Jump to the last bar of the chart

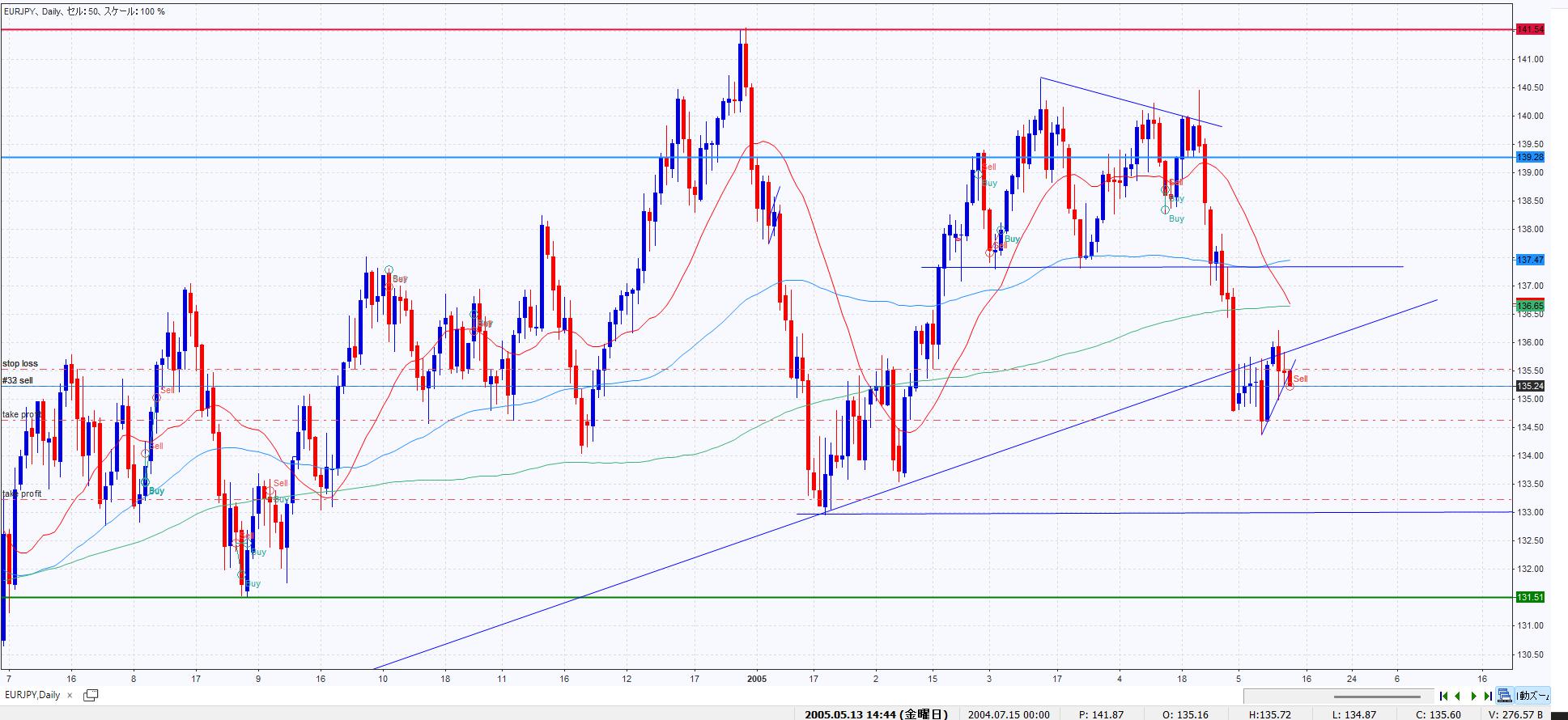click(1488, 696)
